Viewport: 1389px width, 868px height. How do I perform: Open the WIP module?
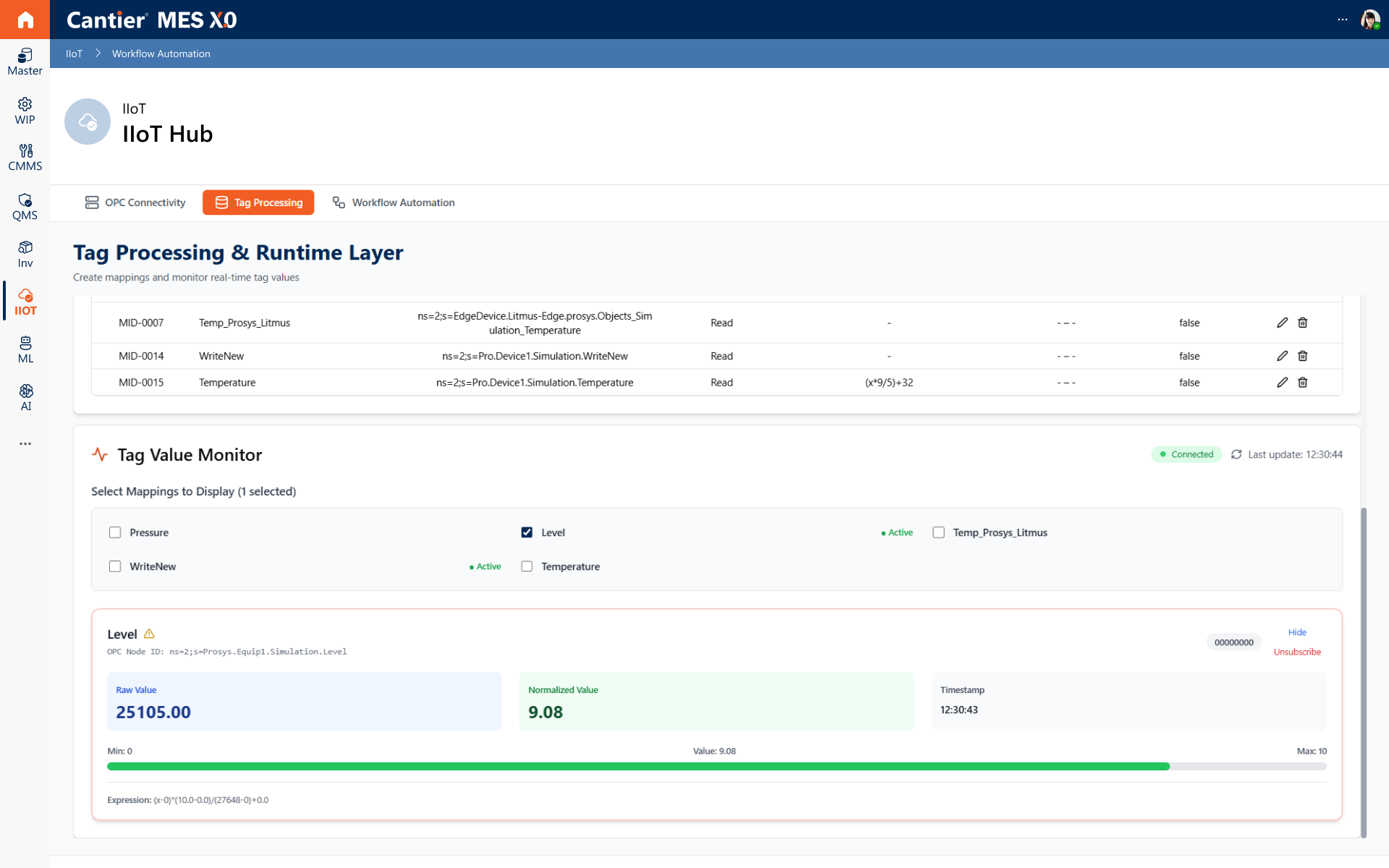click(25, 111)
